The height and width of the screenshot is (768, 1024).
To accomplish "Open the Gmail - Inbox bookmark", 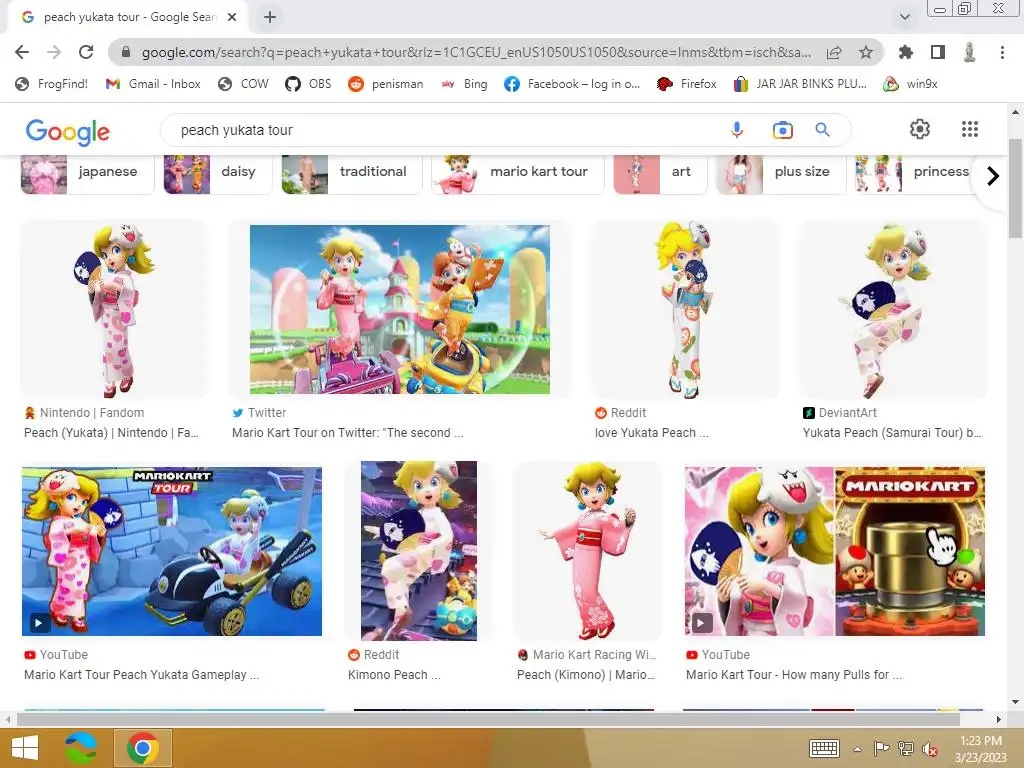I will (x=153, y=84).
